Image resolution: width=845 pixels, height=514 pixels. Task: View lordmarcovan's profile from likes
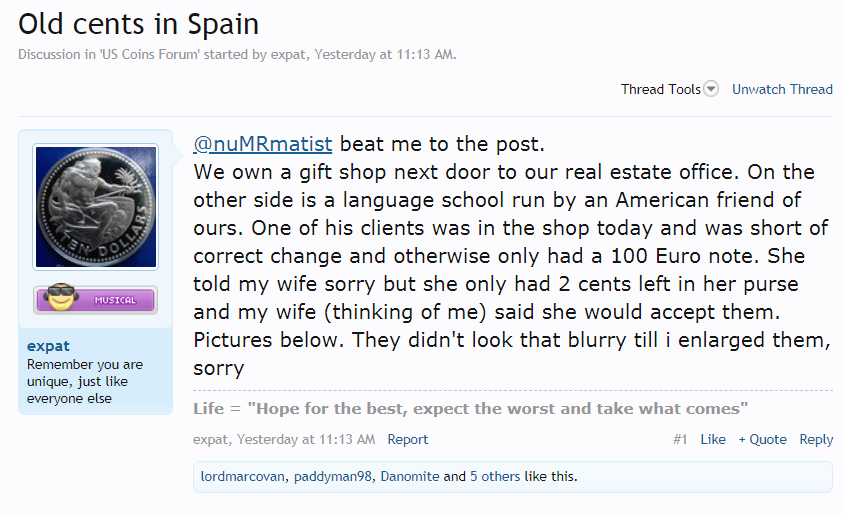point(243,476)
